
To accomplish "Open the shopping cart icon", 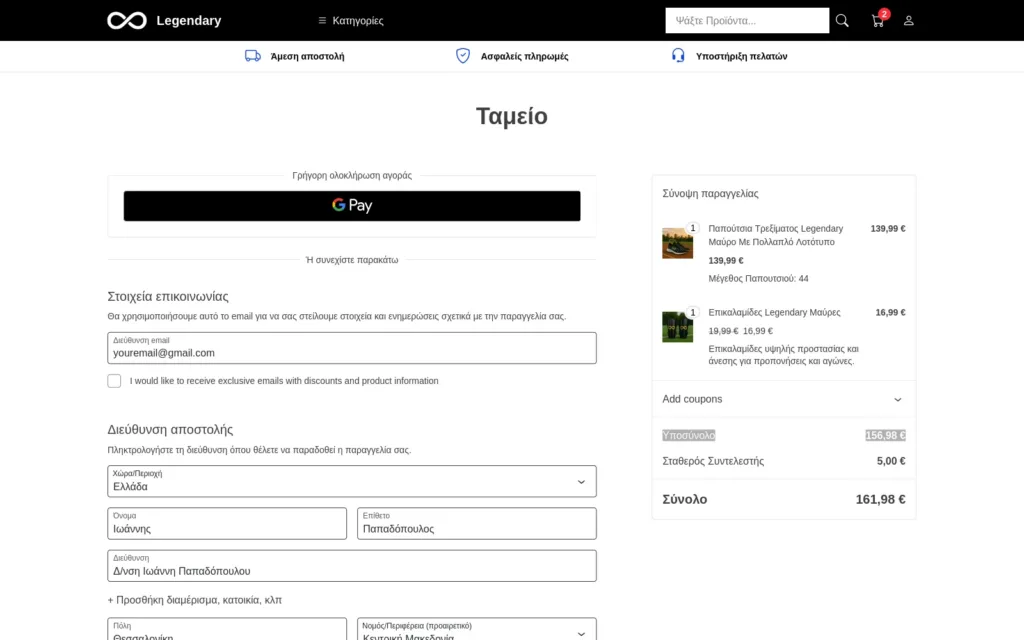I will click(877, 21).
